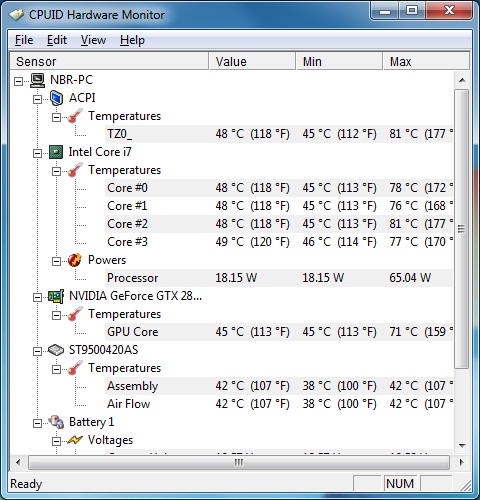The image size is (480, 500).
Task: Click the thermometer icon under NVIDIA GeForce
Action: (75, 314)
